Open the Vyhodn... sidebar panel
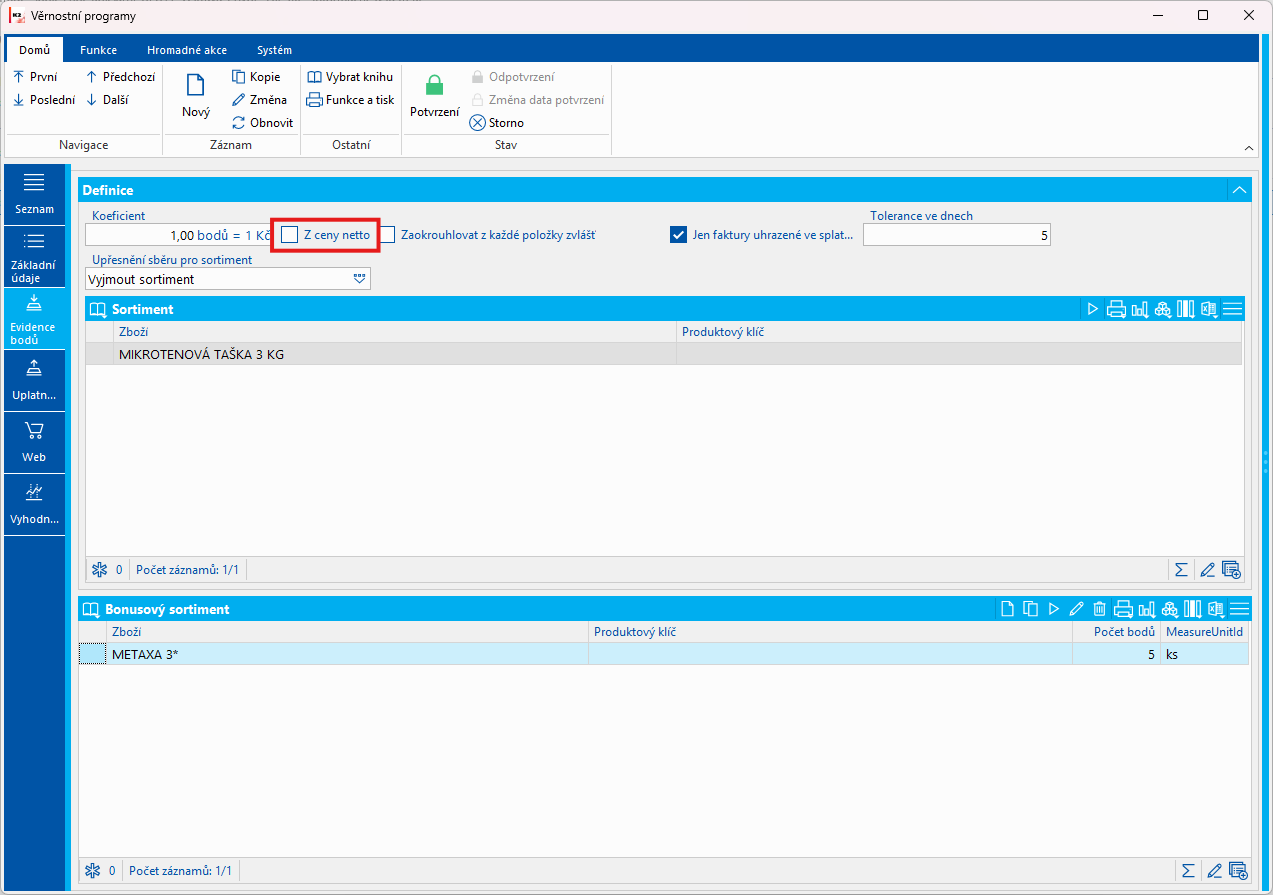 pyautogui.click(x=35, y=504)
